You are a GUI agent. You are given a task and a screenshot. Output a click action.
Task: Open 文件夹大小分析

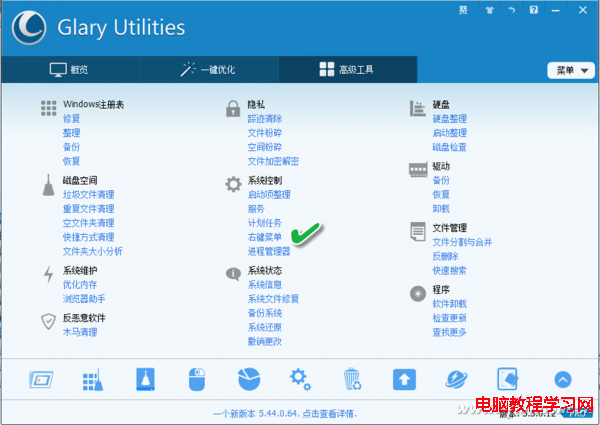93,251
